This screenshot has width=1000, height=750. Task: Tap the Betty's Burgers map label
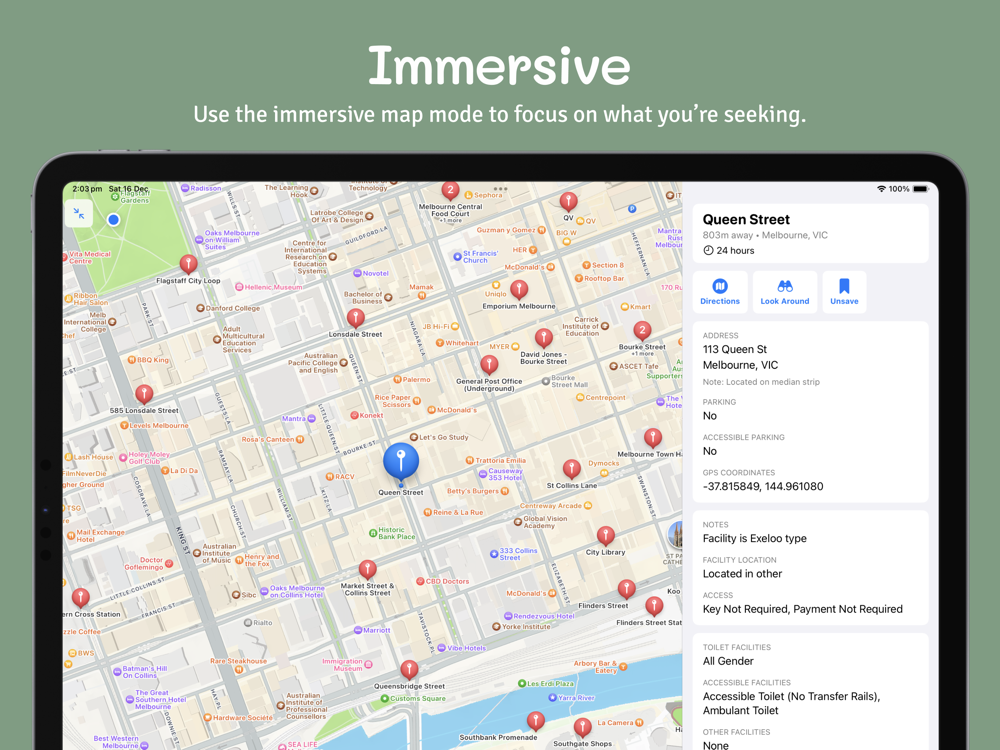point(477,491)
